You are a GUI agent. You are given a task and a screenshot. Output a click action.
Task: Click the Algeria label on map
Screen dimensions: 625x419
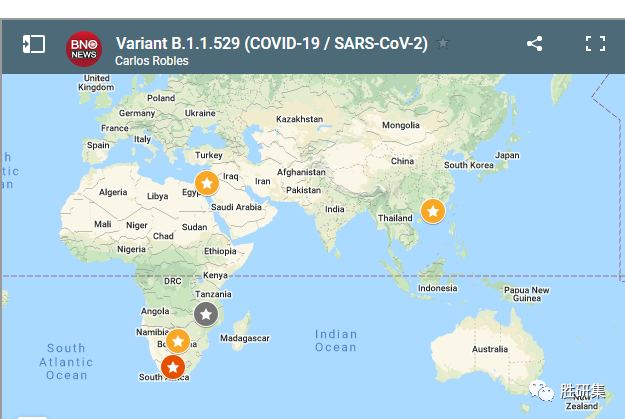point(113,193)
